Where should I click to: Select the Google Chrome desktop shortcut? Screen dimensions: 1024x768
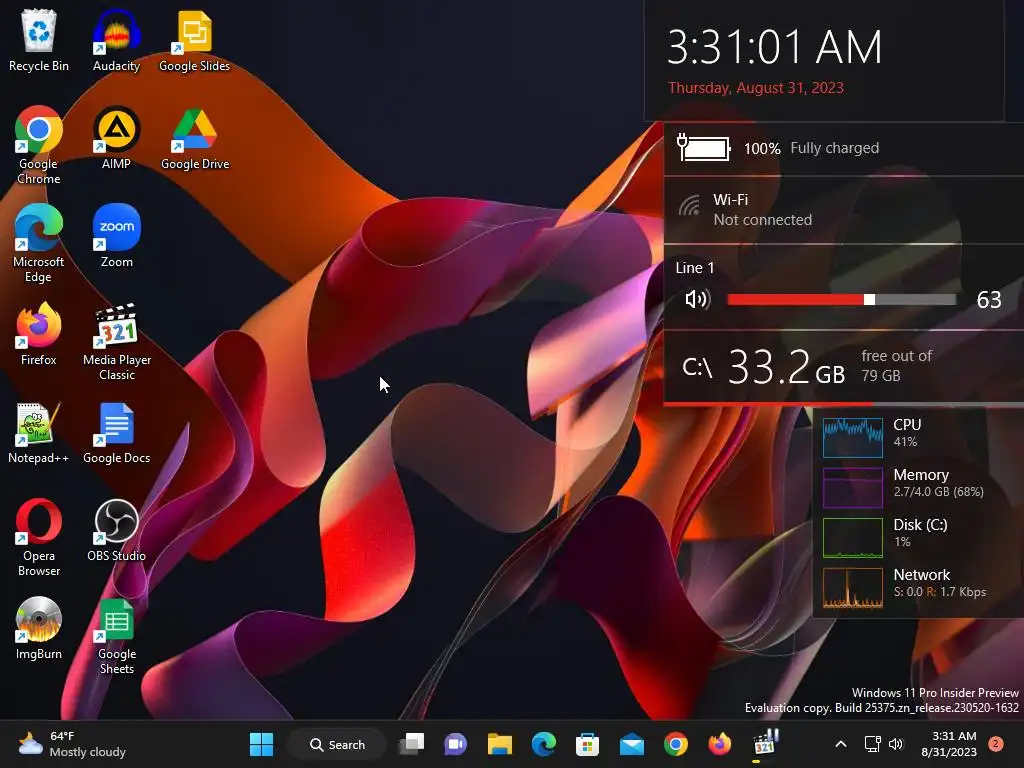pyautogui.click(x=39, y=145)
